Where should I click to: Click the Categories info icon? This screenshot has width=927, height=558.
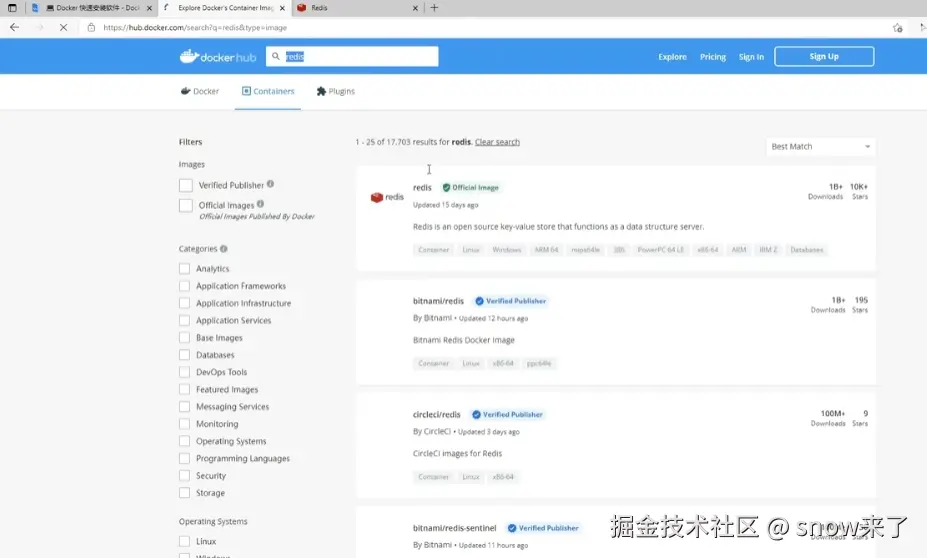coord(223,249)
